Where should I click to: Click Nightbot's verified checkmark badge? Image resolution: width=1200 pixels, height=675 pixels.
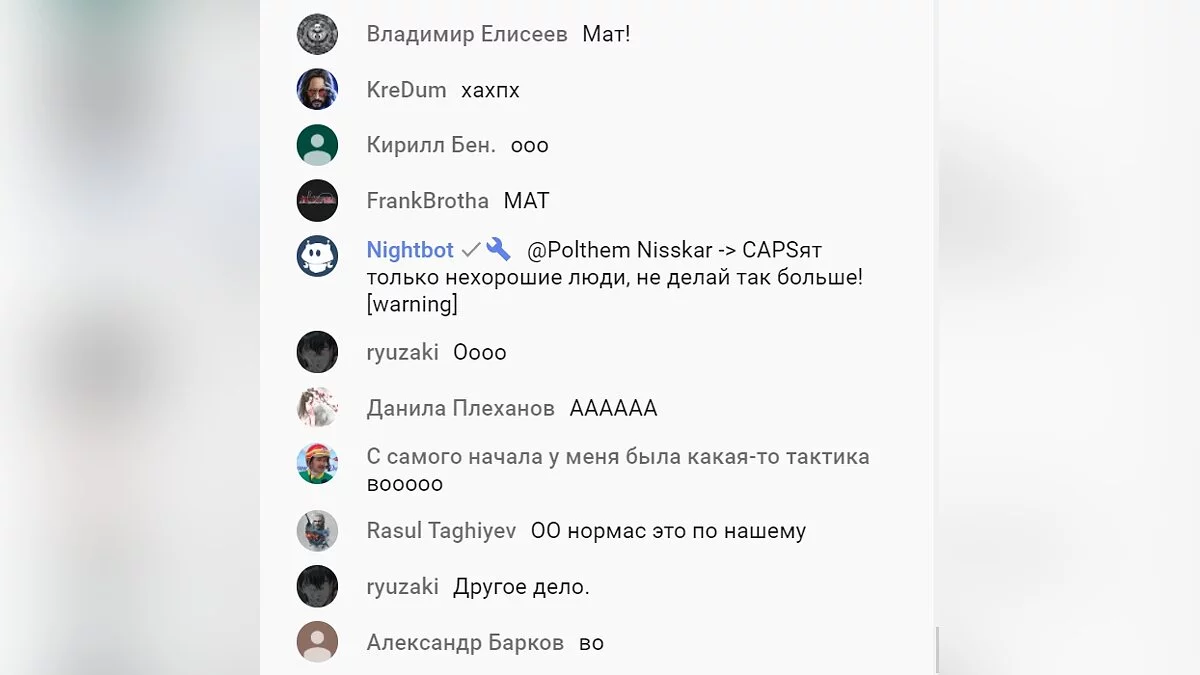pos(470,250)
